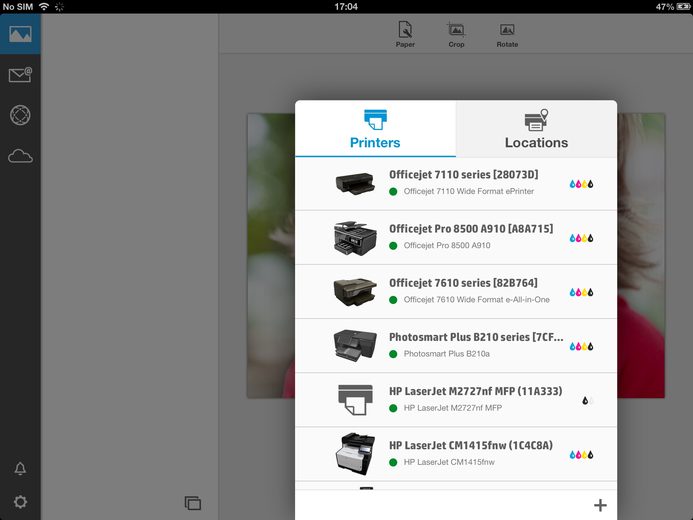Tap Officejet Pro 8500 A910 printer thumbnail
Screen dimensions: 693x520
(x=355, y=238)
